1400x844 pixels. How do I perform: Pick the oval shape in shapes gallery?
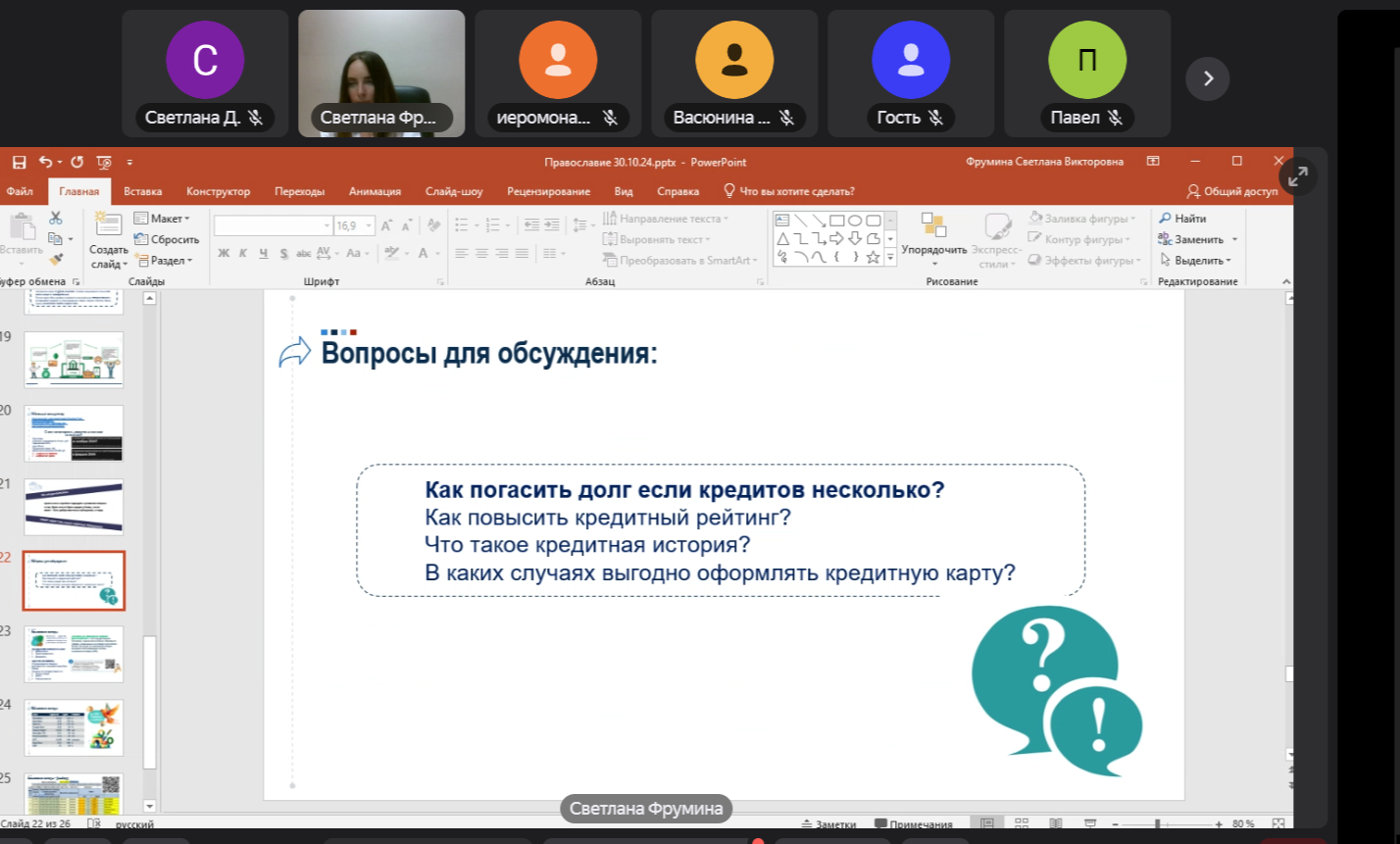[855, 220]
